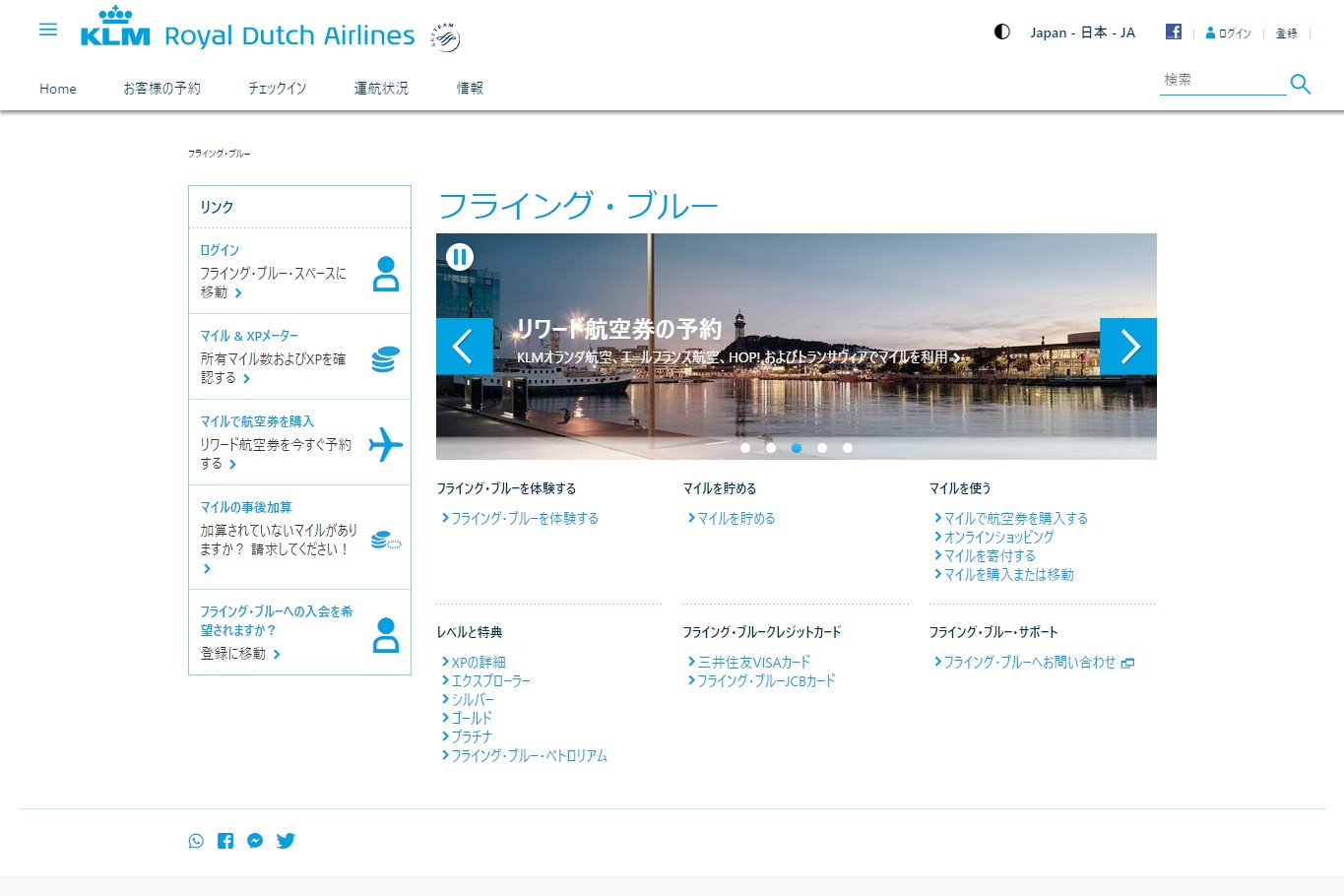
Task: Show the previous carousel slide
Action: [465, 347]
